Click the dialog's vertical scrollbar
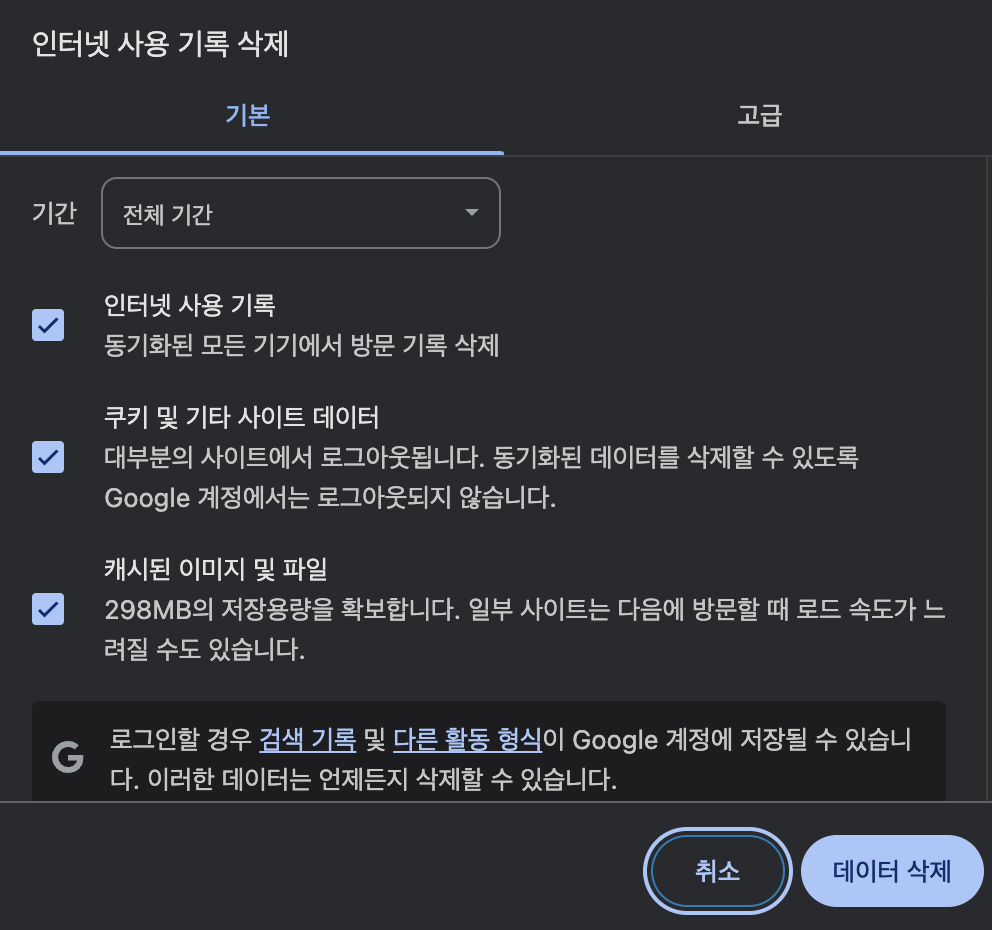The height and width of the screenshot is (930, 992). click(x=989, y=479)
